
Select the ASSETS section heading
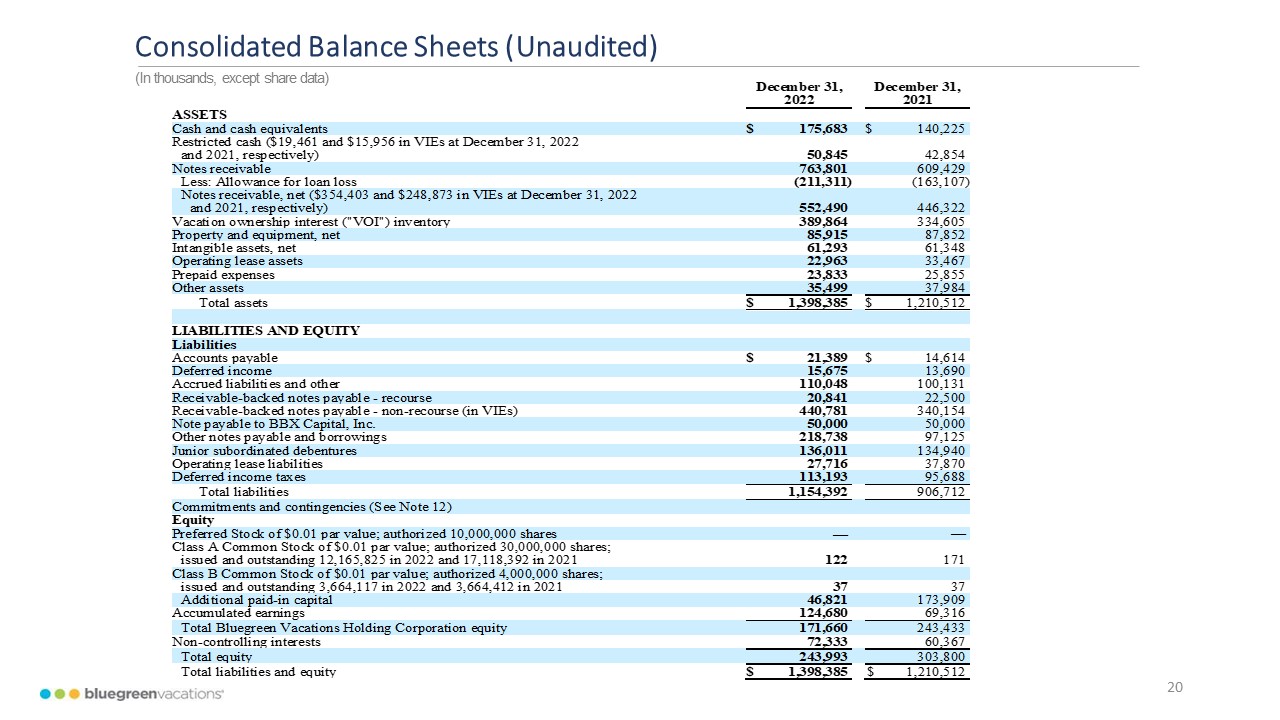tap(199, 115)
